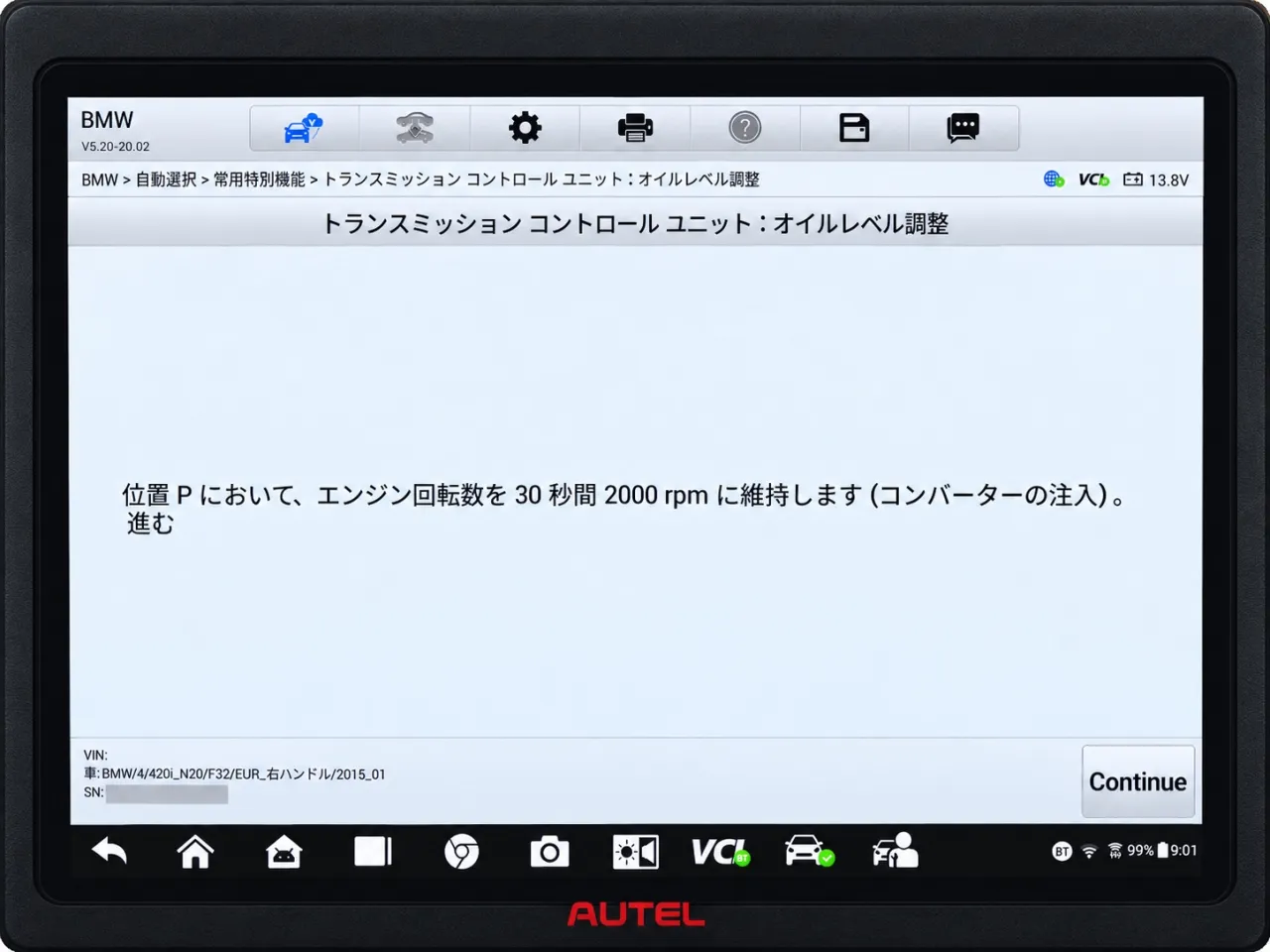The width and height of the screenshot is (1270, 952).
Task: Save data with the save icon
Action: coord(854,128)
